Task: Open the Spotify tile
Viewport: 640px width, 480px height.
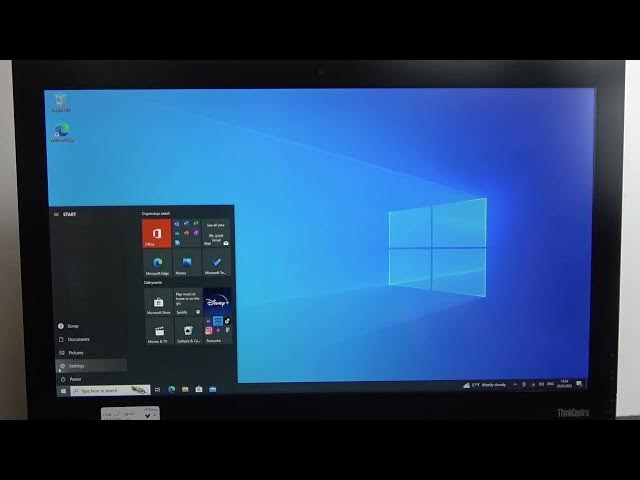Action: pos(188,302)
